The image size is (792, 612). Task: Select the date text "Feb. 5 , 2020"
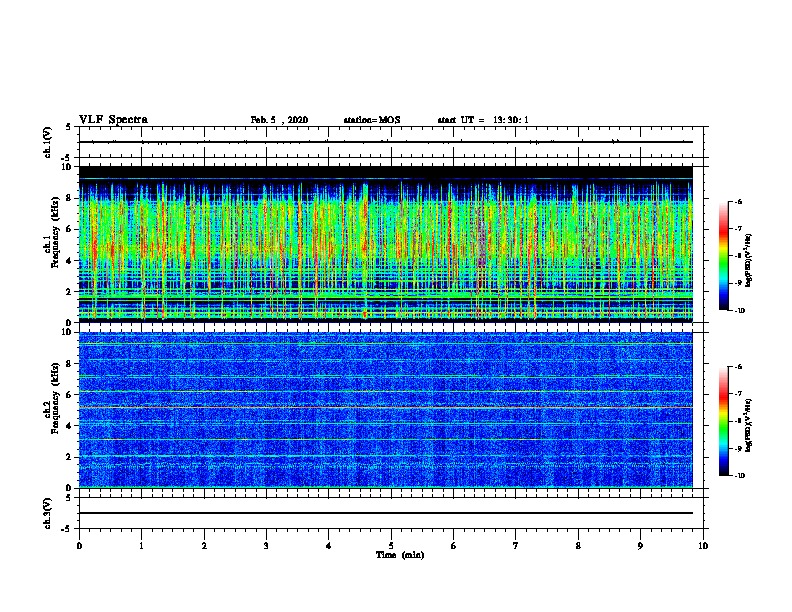click(x=279, y=120)
